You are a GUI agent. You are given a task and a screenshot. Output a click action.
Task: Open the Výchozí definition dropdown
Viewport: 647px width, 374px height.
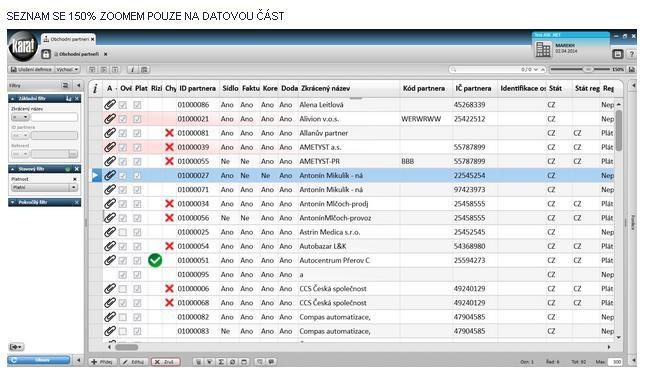coord(67,69)
